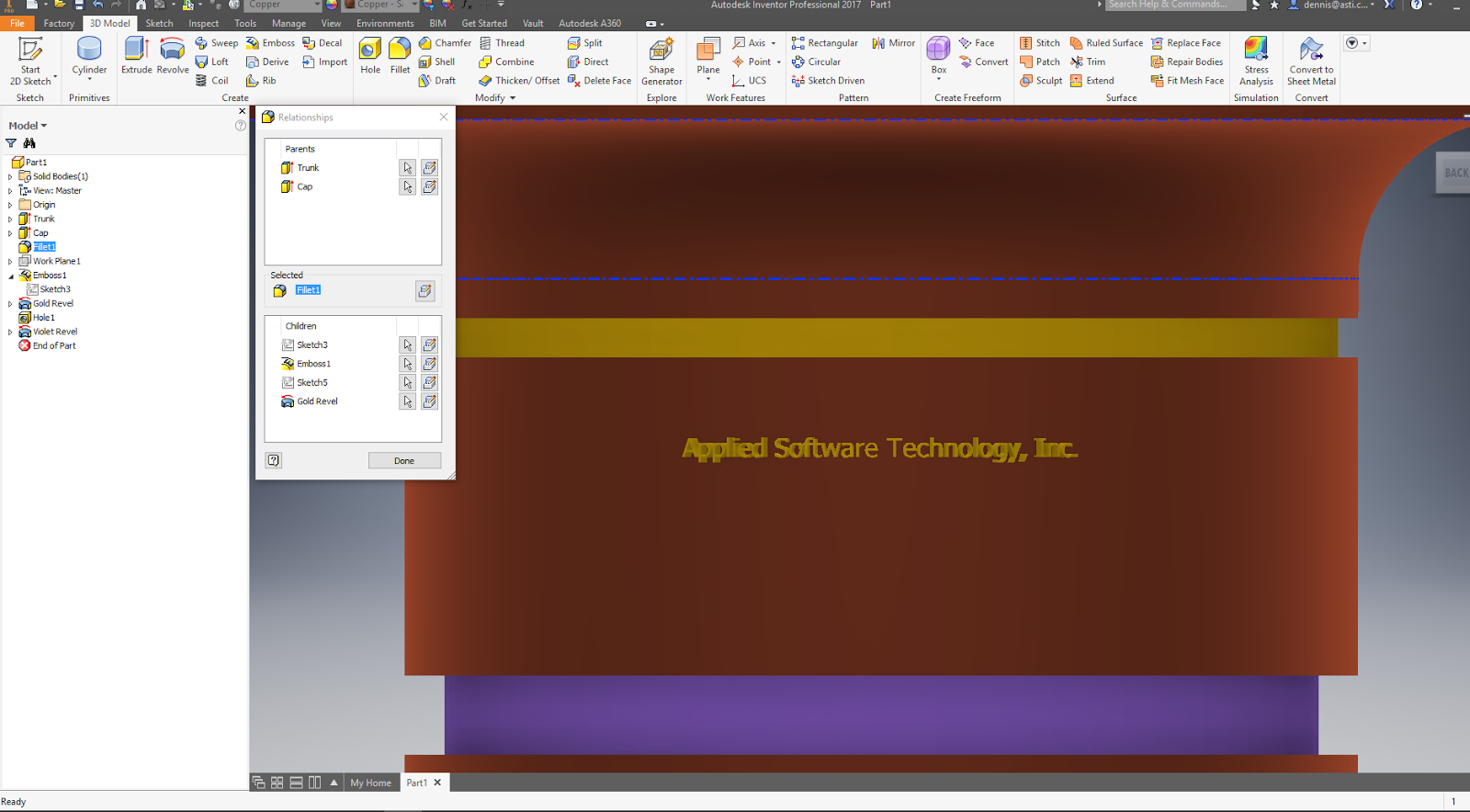The height and width of the screenshot is (812, 1470).
Task: Open the Model browser dropdown
Action: point(28,126)
